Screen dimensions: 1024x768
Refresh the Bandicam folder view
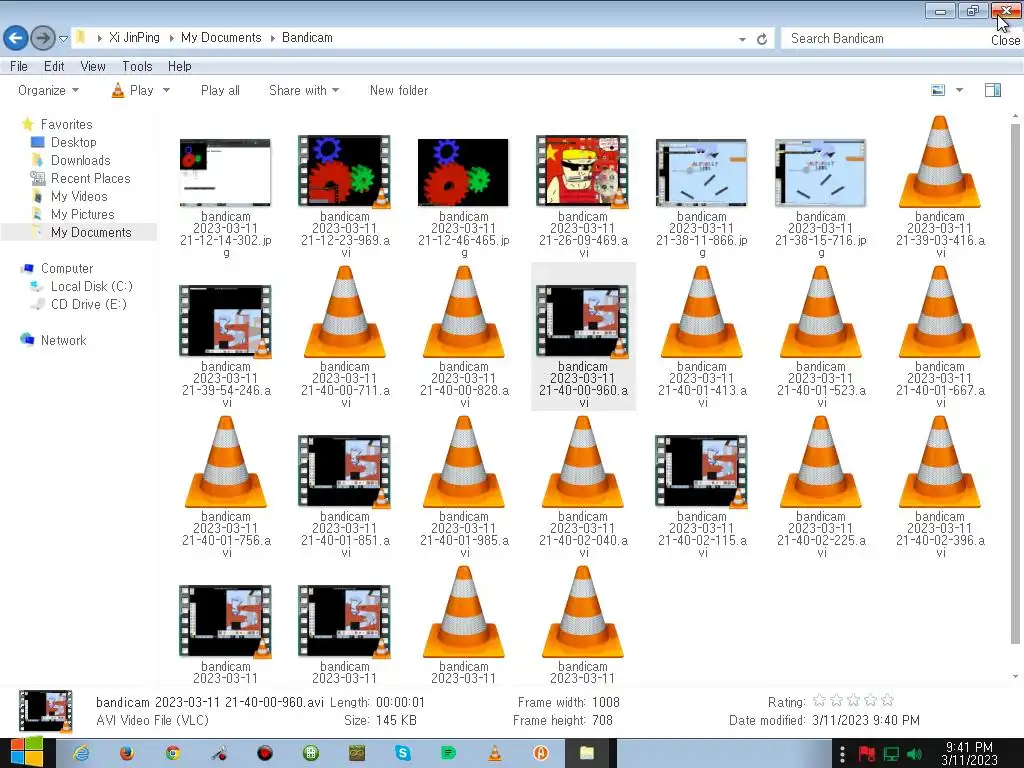click(x=761, y=39)
